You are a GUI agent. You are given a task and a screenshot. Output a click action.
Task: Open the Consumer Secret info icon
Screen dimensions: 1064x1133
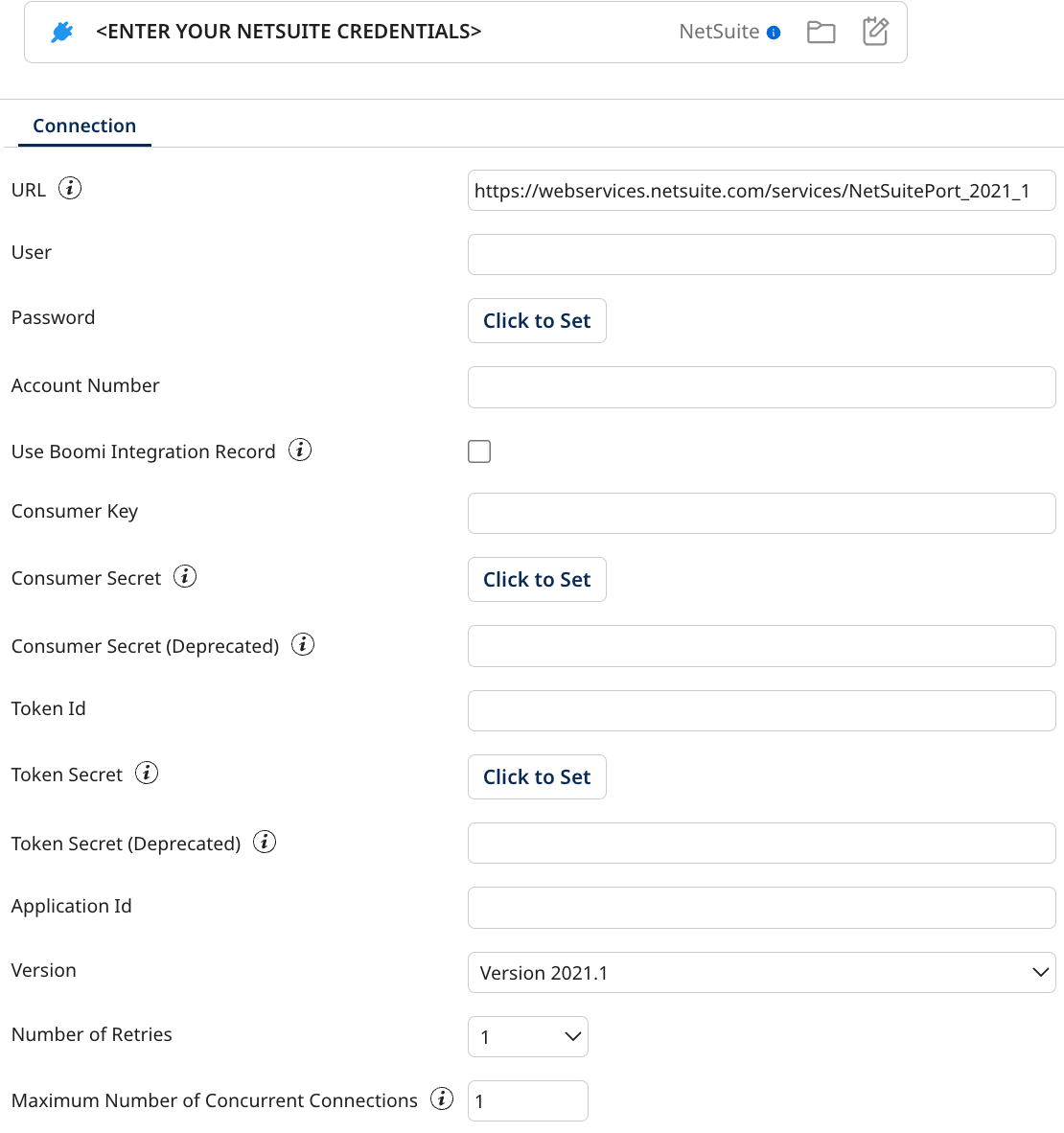tap(185, 575)
